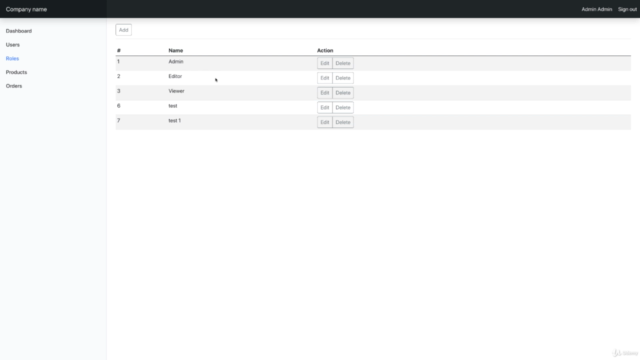The width and height of the screenshot is (640, 360).
Task: Click the Company name brand link
Action: click(x=26, y=9)
